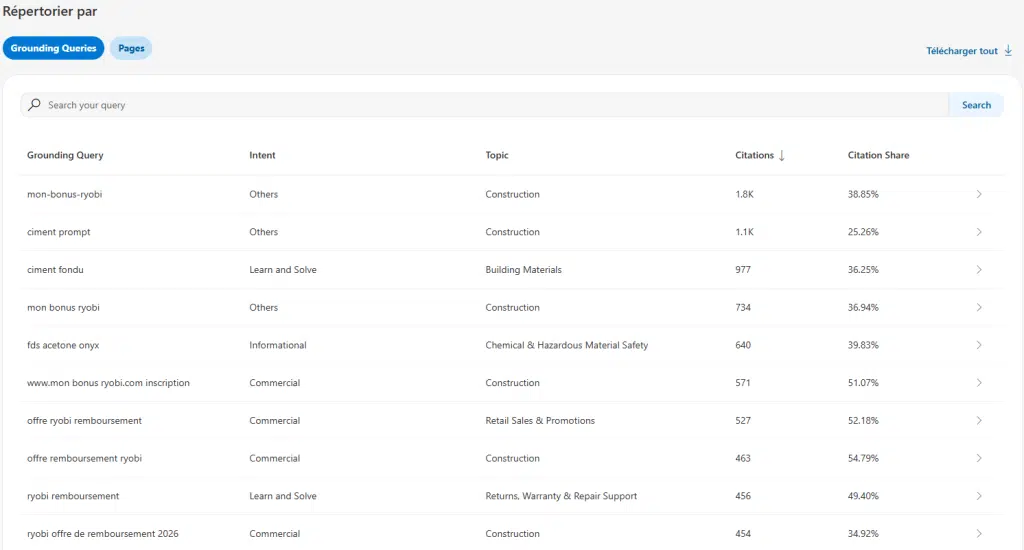This screenshot has height=550, width=1024.
Task: Click the Intent column header
Action: pos(262,155)
